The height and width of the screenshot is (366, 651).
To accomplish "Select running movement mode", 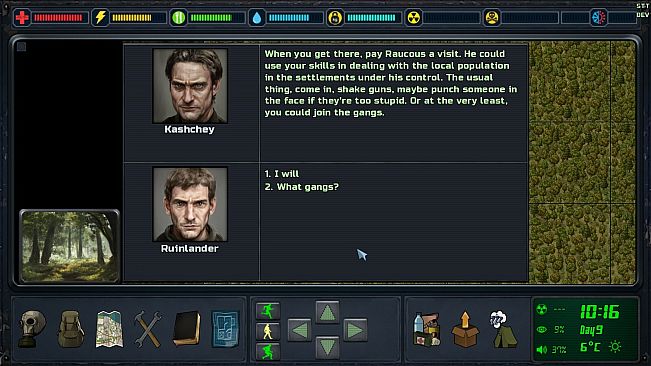I will pyautogui.click(x=268, y=311).
